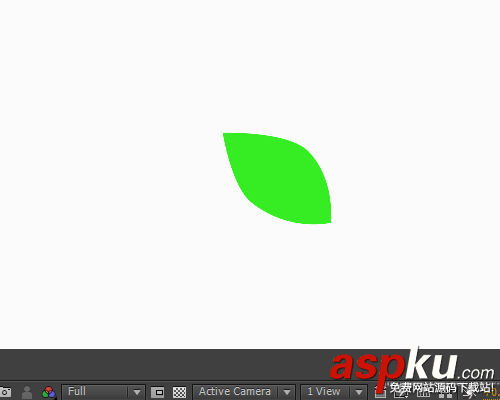500x400 pixels.
Task: Open the RGB channel display icon
Action: (48, 392)
